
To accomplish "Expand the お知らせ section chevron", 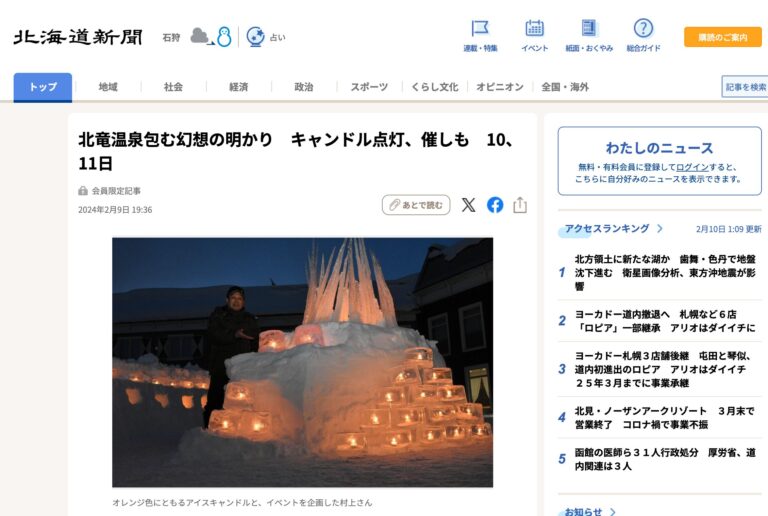I will pyautogui.click(x=612, y=512).
